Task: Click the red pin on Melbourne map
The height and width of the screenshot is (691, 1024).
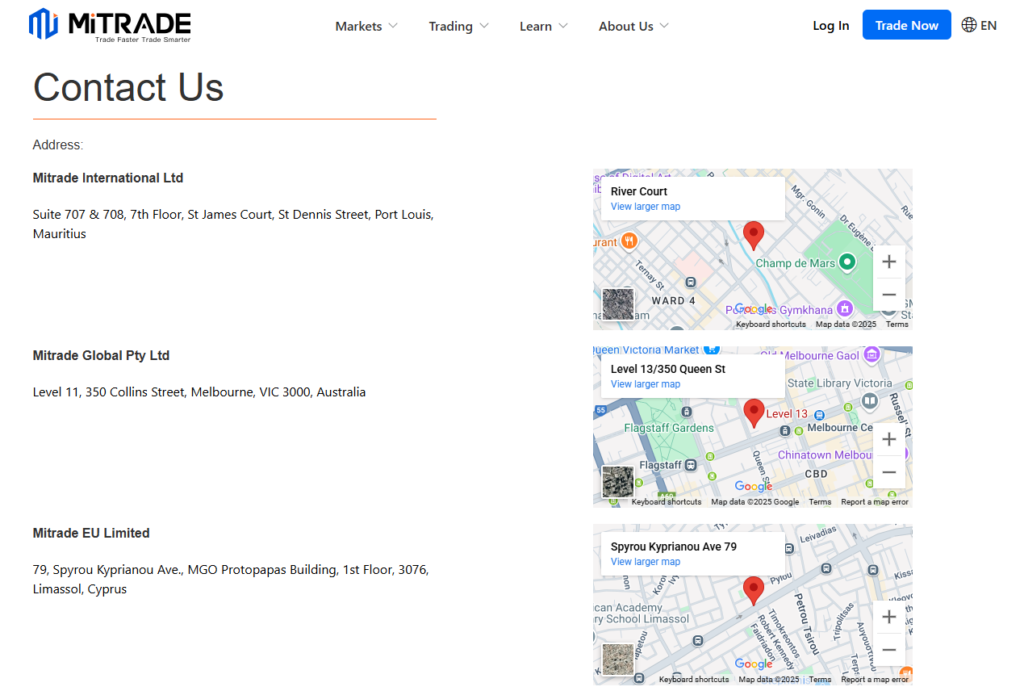Action: point(754,412)
